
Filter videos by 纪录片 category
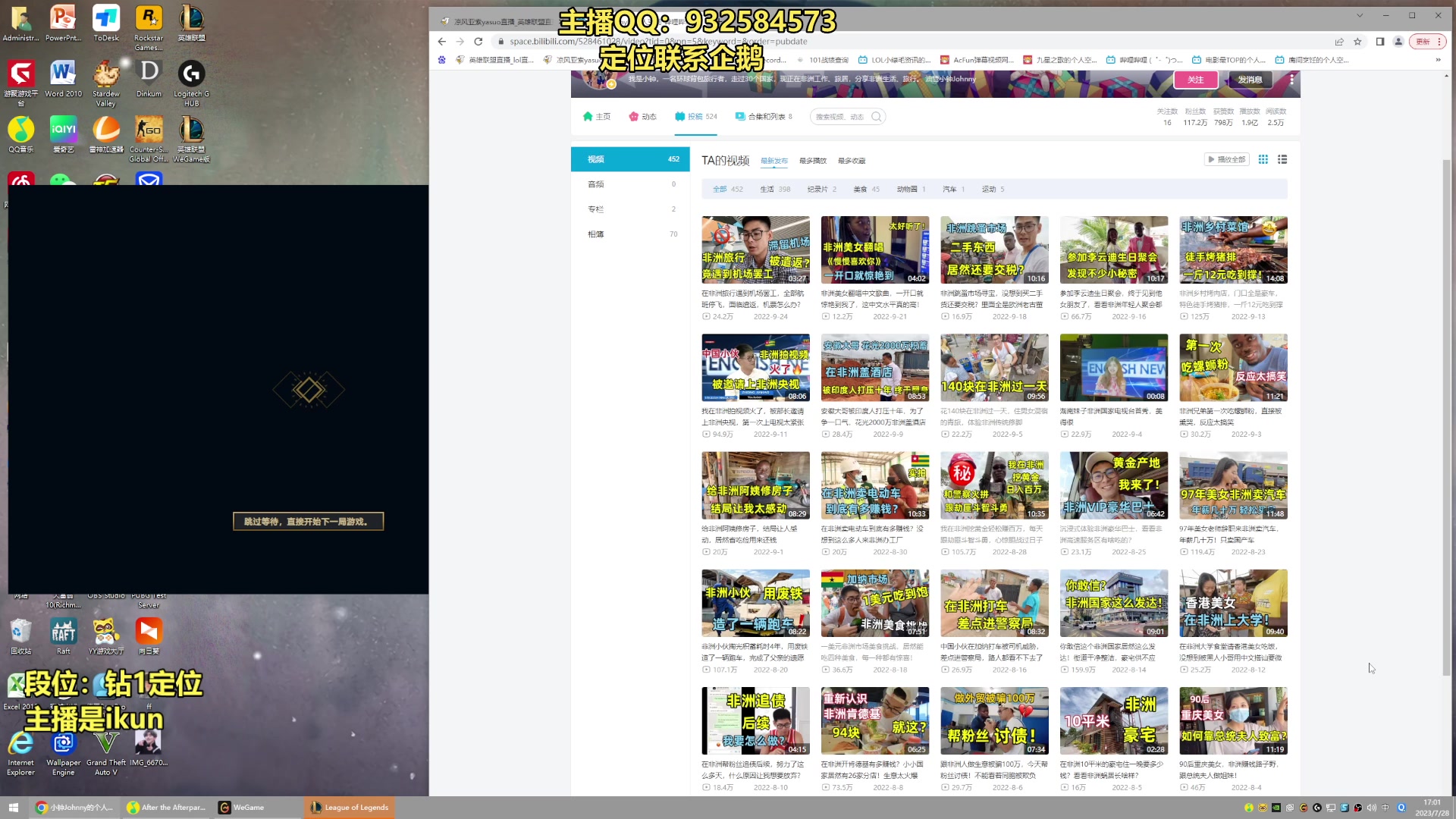click(822, 190)
